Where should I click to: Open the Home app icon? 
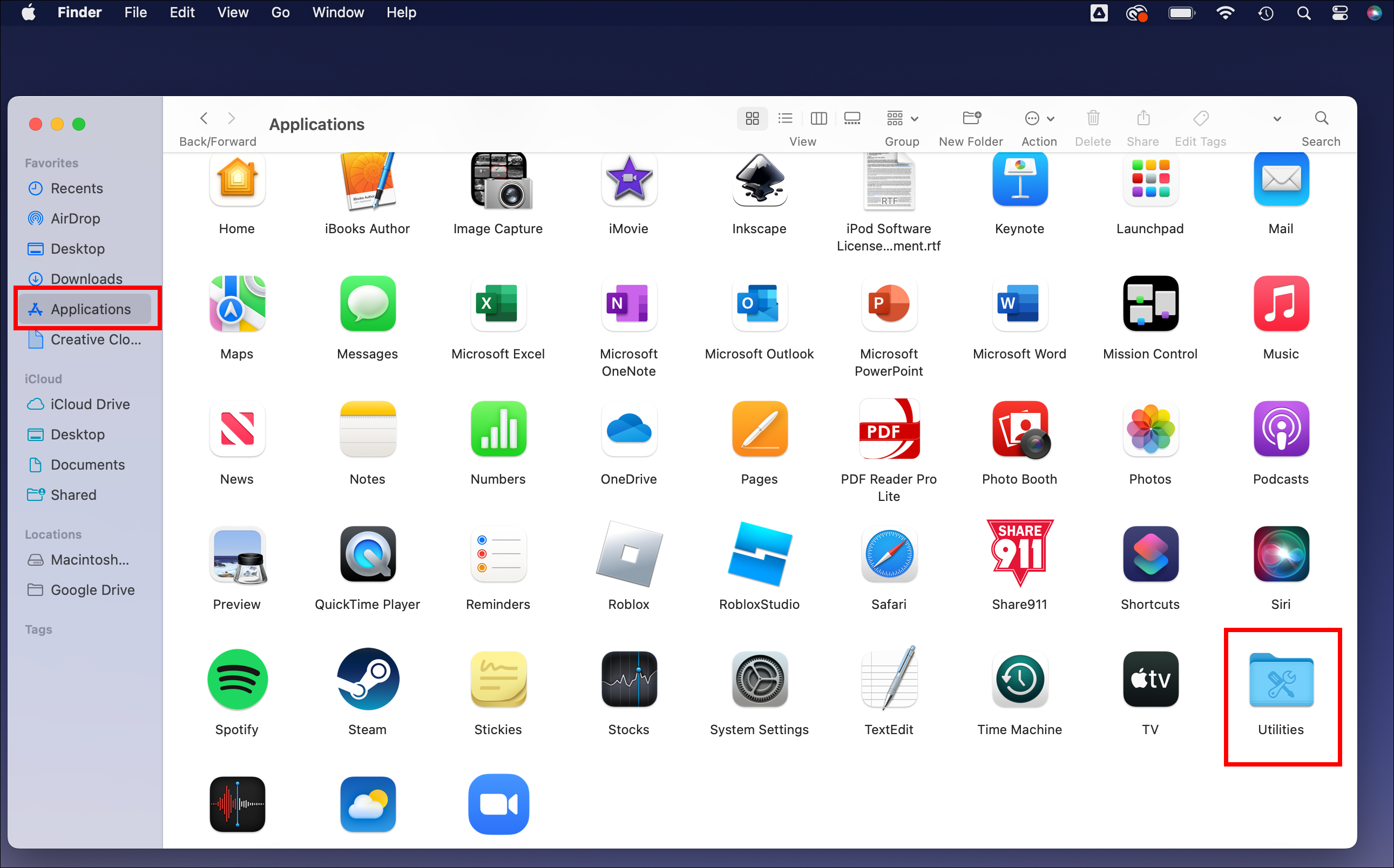click(x=237, y=180)
